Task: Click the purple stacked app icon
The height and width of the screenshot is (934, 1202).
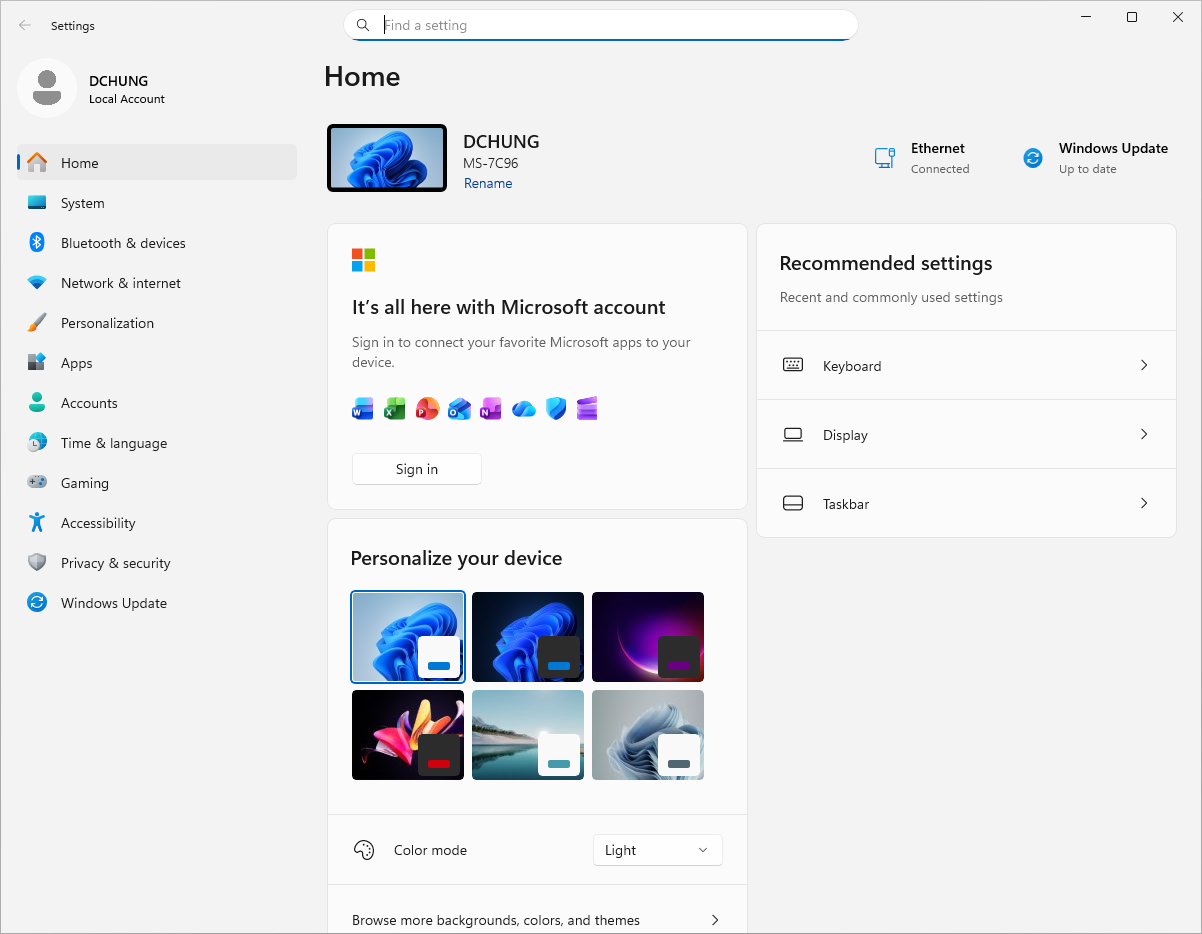Action: (587, 408)
